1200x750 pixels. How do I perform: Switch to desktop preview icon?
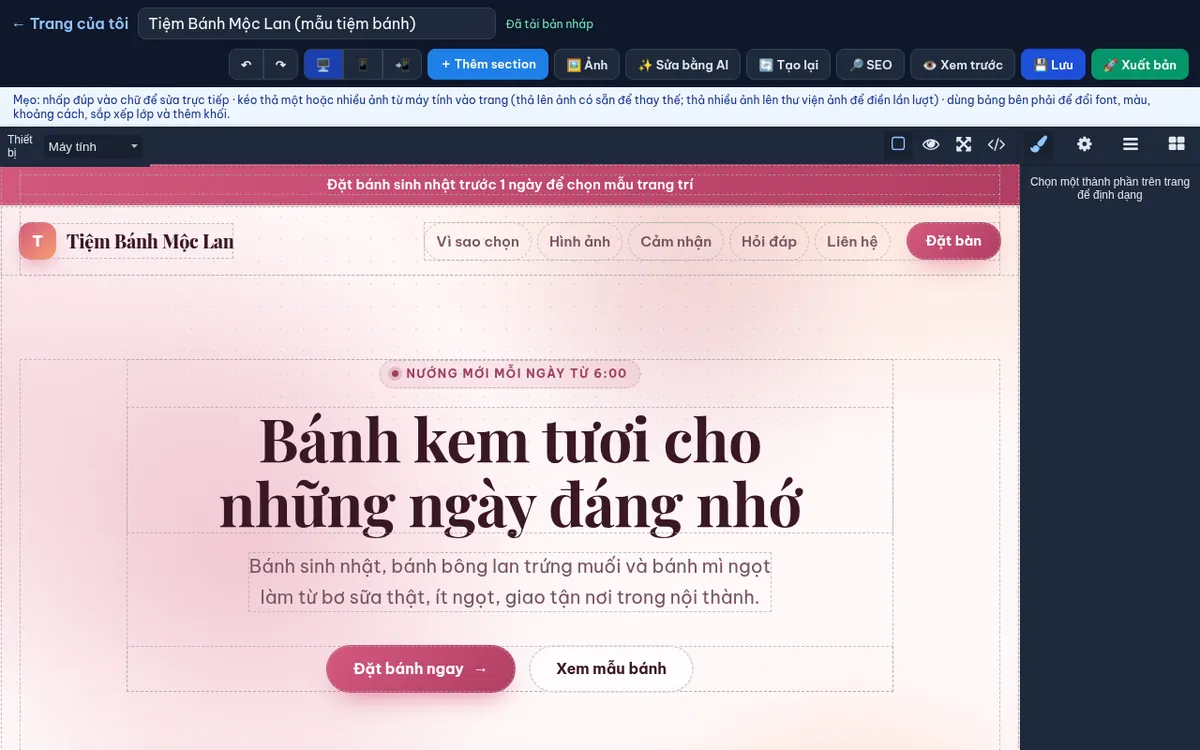click(x=323, y=64)
